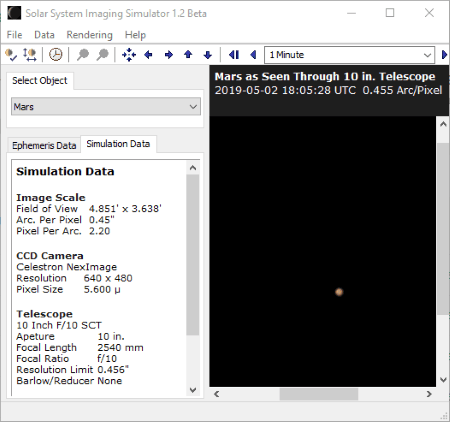Maximize the Solar System Imaging Simulator window
This screenshot has height=422, width=450.
point(390,13)
